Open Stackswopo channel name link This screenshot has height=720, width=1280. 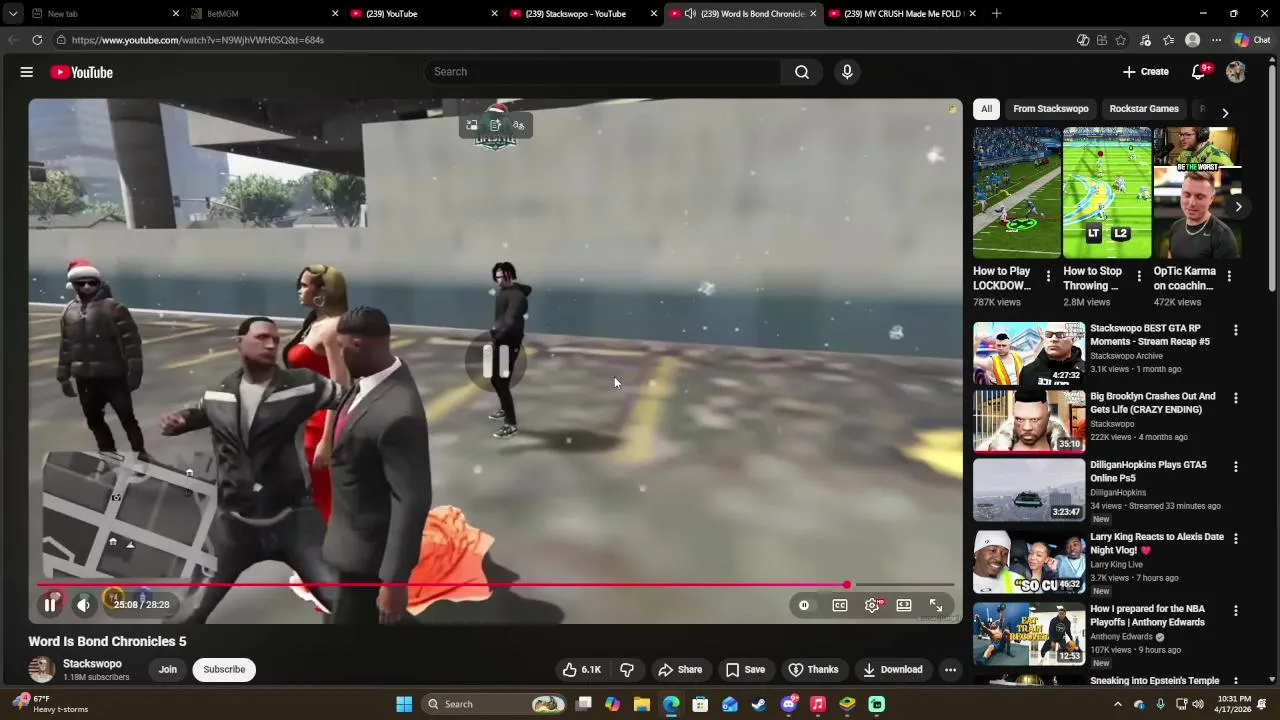point(92,664)
